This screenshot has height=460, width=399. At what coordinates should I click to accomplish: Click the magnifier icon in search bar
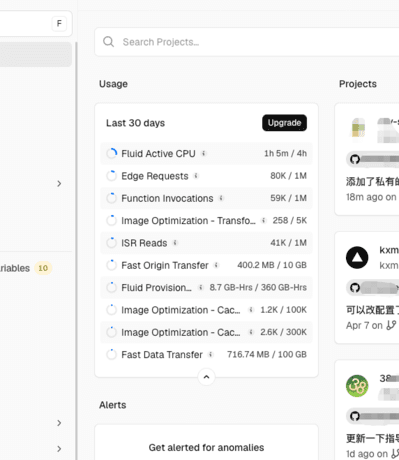click(108, 42)
